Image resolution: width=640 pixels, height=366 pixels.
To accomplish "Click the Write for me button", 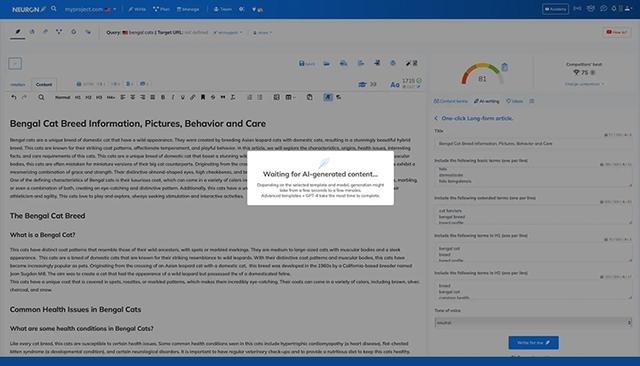I will 533,343.
